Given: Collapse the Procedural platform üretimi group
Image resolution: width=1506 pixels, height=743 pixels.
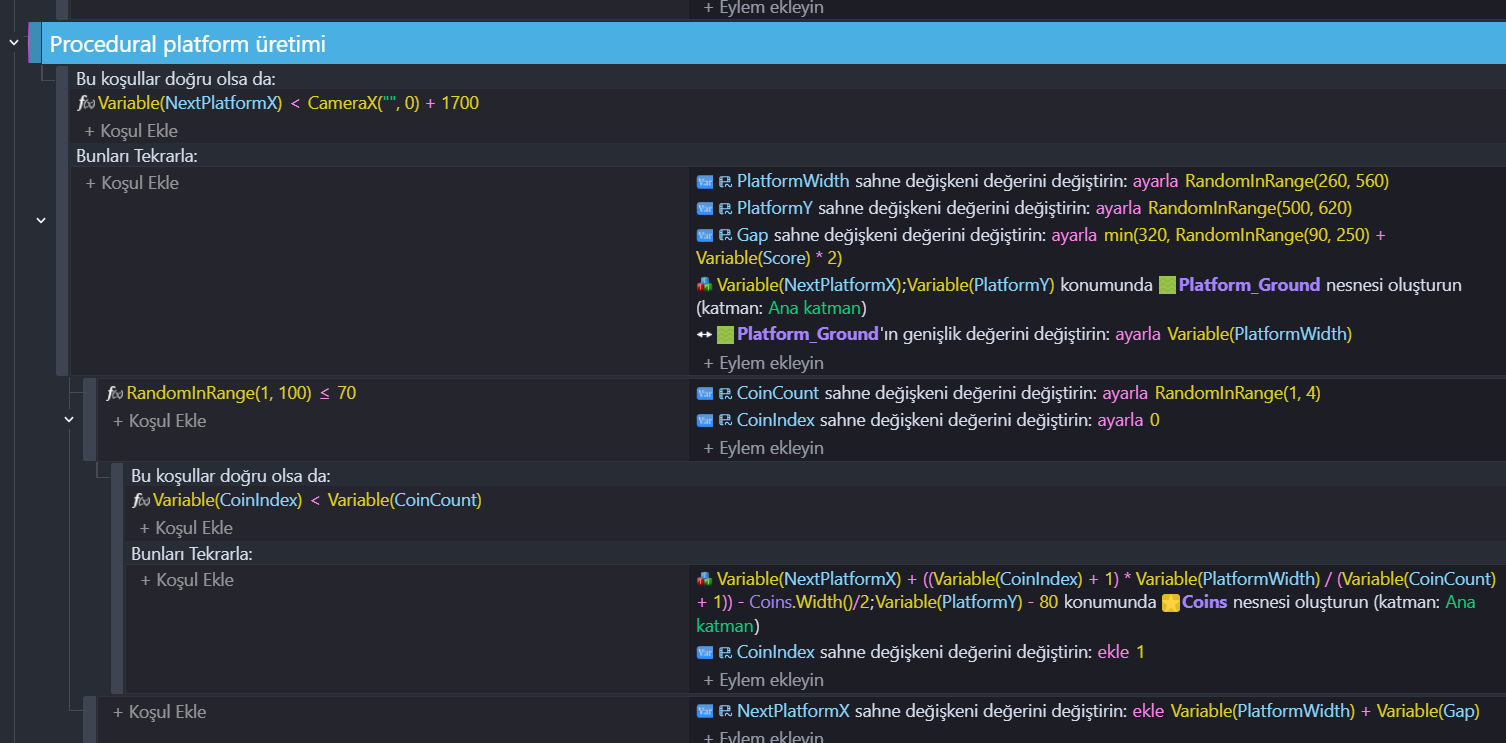Looking at the screenshot, I should pos(14,43).
